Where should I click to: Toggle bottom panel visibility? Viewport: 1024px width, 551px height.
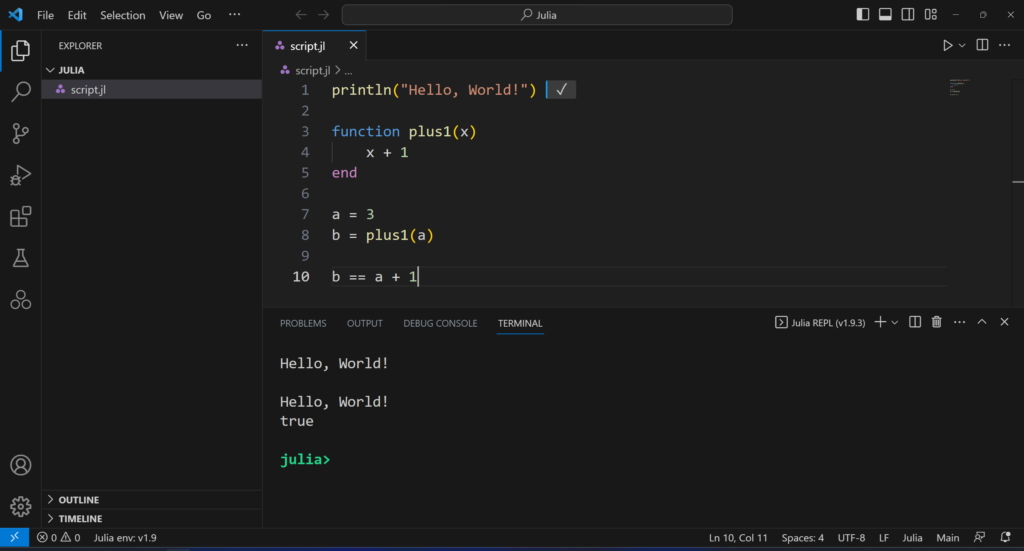885,14
